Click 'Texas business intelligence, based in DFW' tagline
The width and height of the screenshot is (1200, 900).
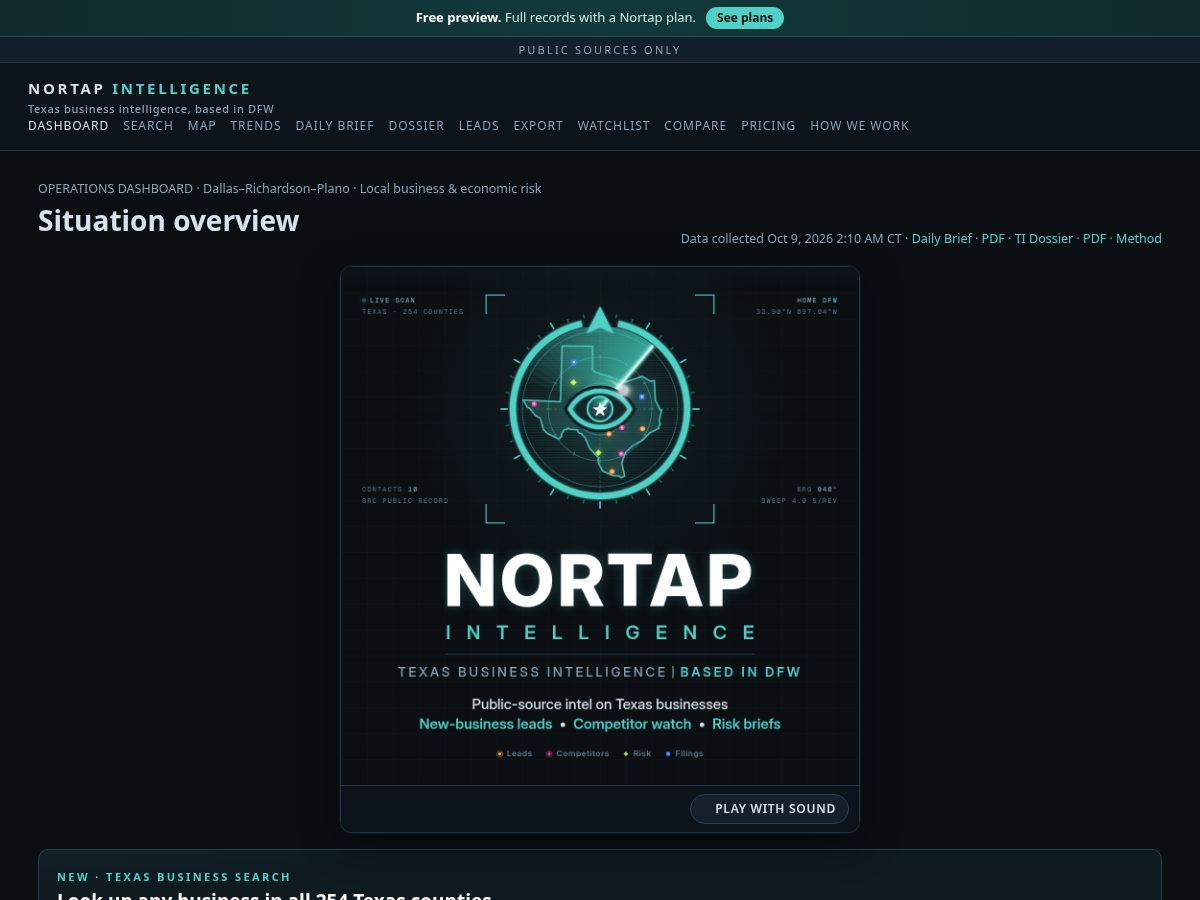pos(151,109)
